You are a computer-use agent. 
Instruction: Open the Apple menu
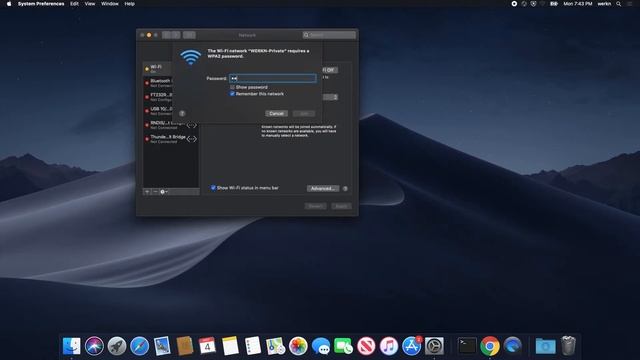coord(9,4)
